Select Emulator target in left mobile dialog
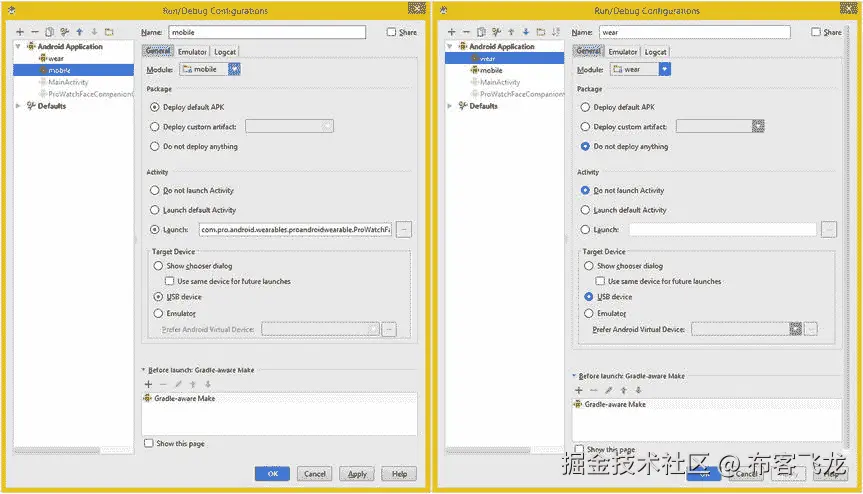Screen dimensions: 863x494 click(159, 313)
